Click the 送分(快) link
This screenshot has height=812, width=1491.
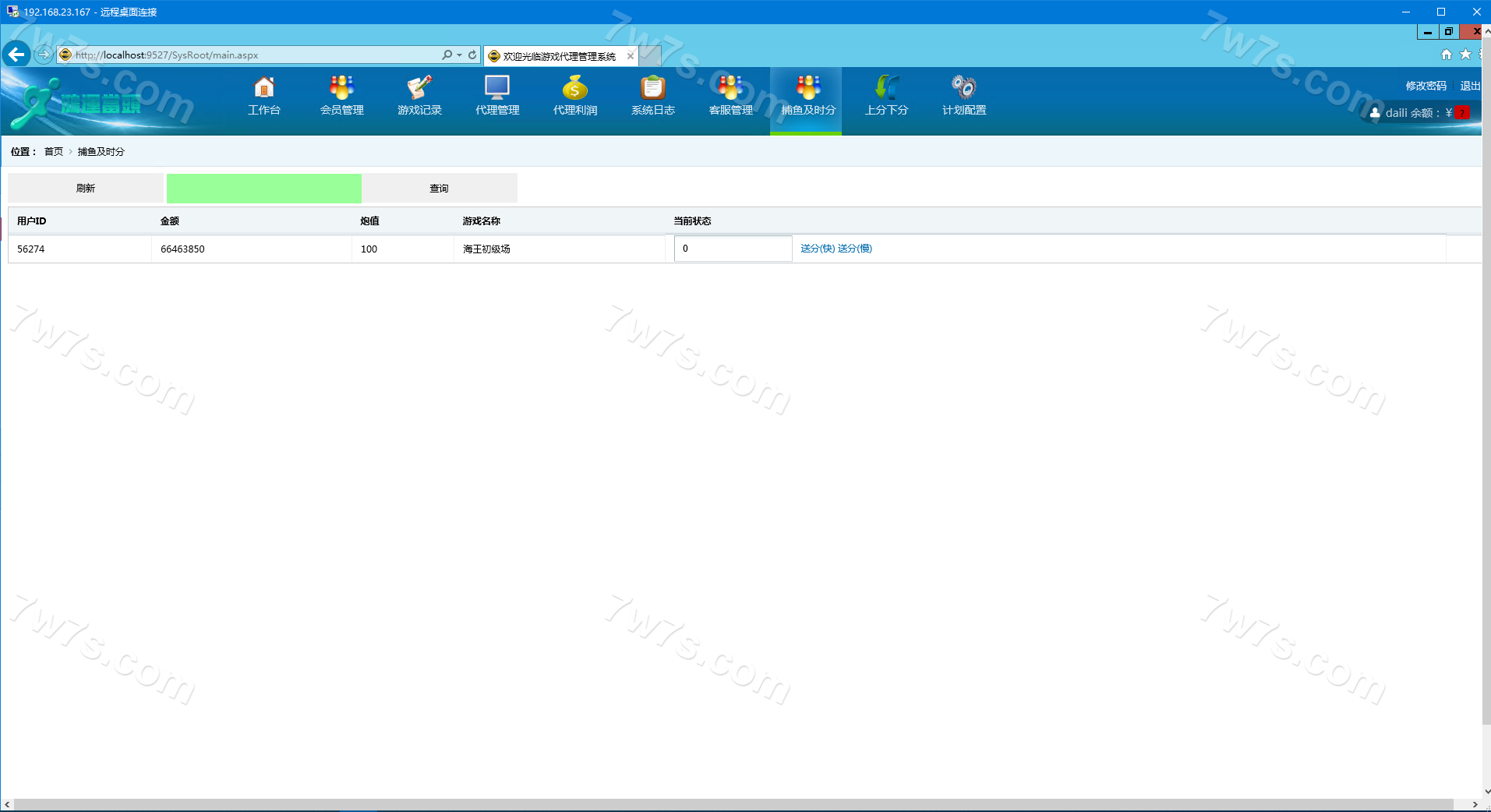pyautogui.click(x=817, y=249)
